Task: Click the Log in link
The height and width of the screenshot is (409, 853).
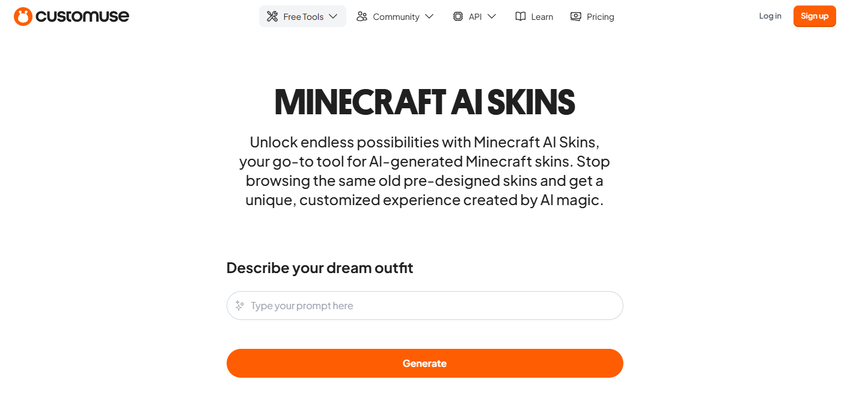Action: (770, 16)
